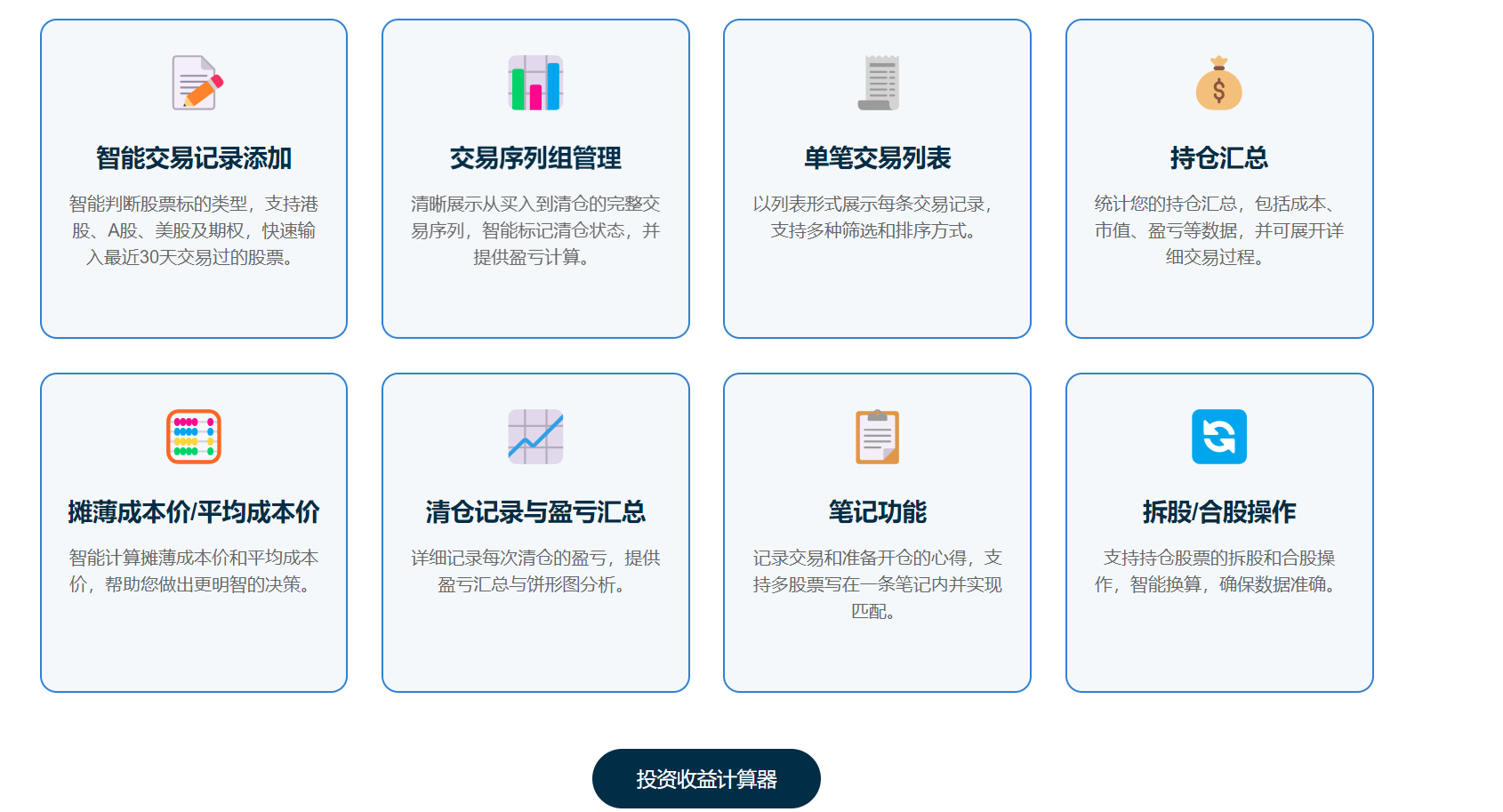Click the 单笔交易列表 title
This screenshot has height=812, width=1503.
click(x=878, y=158)
